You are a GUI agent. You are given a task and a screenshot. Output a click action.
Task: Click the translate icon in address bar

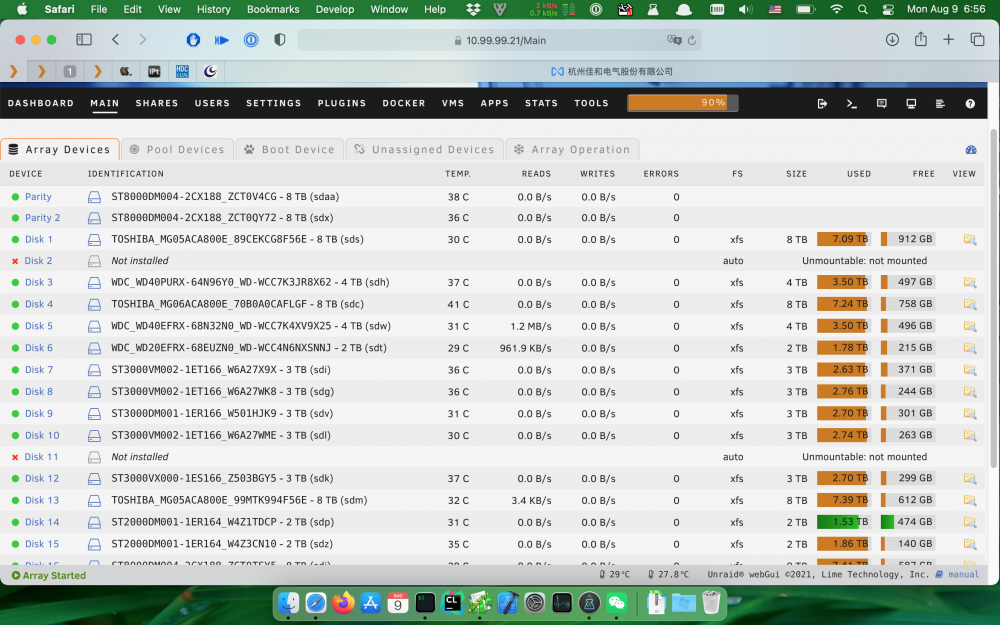coord(674,40)
